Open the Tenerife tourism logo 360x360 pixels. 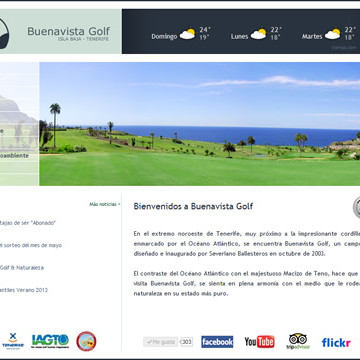tap(13, 341)
